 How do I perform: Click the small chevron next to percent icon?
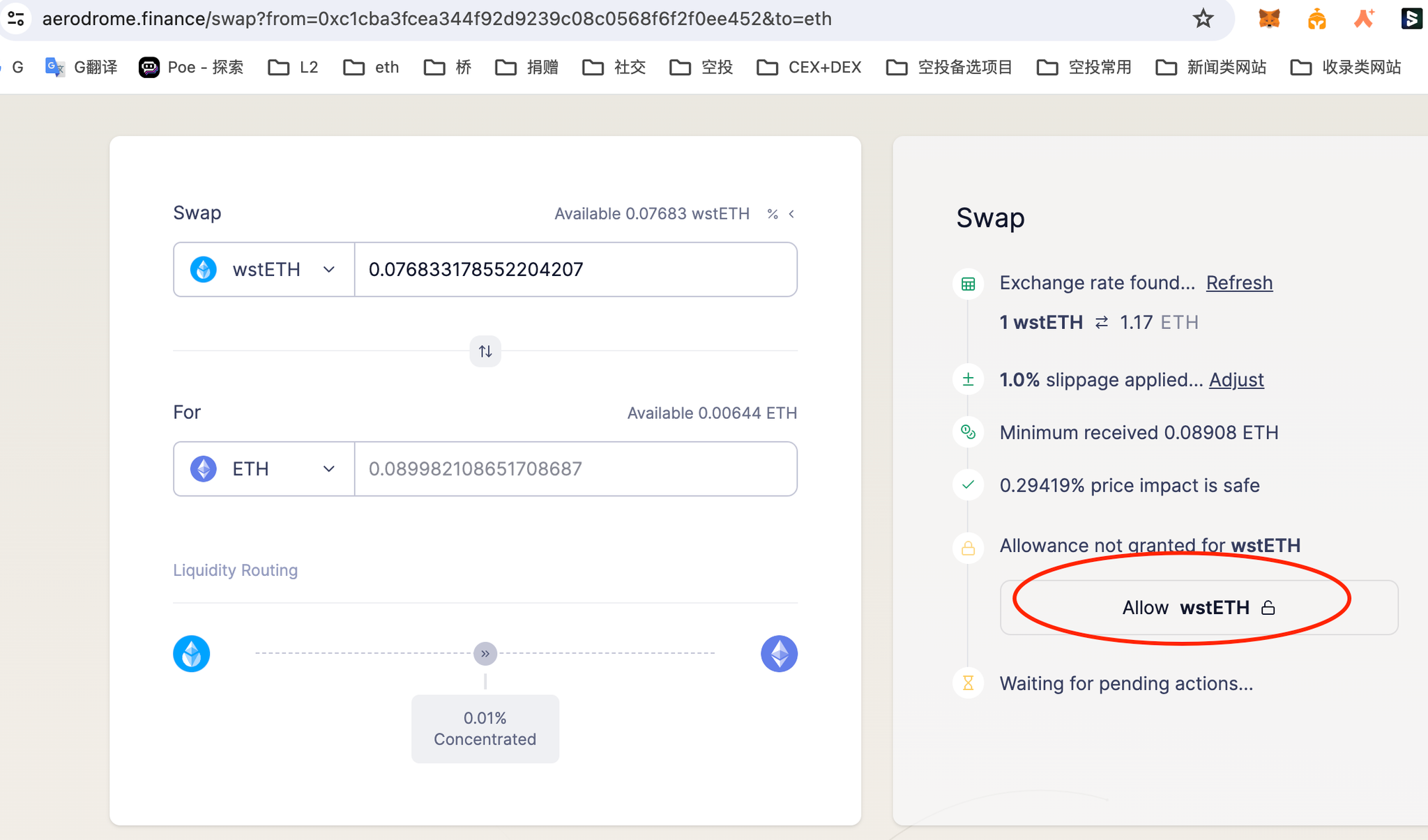(x=791, y=214)
